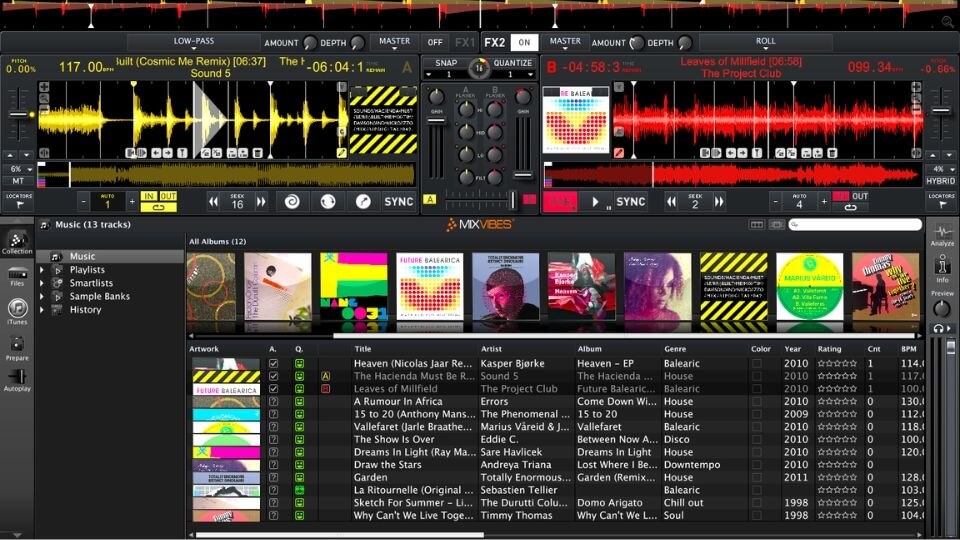
Task: Open the Collection panel icon
Action: coord(17,239)
